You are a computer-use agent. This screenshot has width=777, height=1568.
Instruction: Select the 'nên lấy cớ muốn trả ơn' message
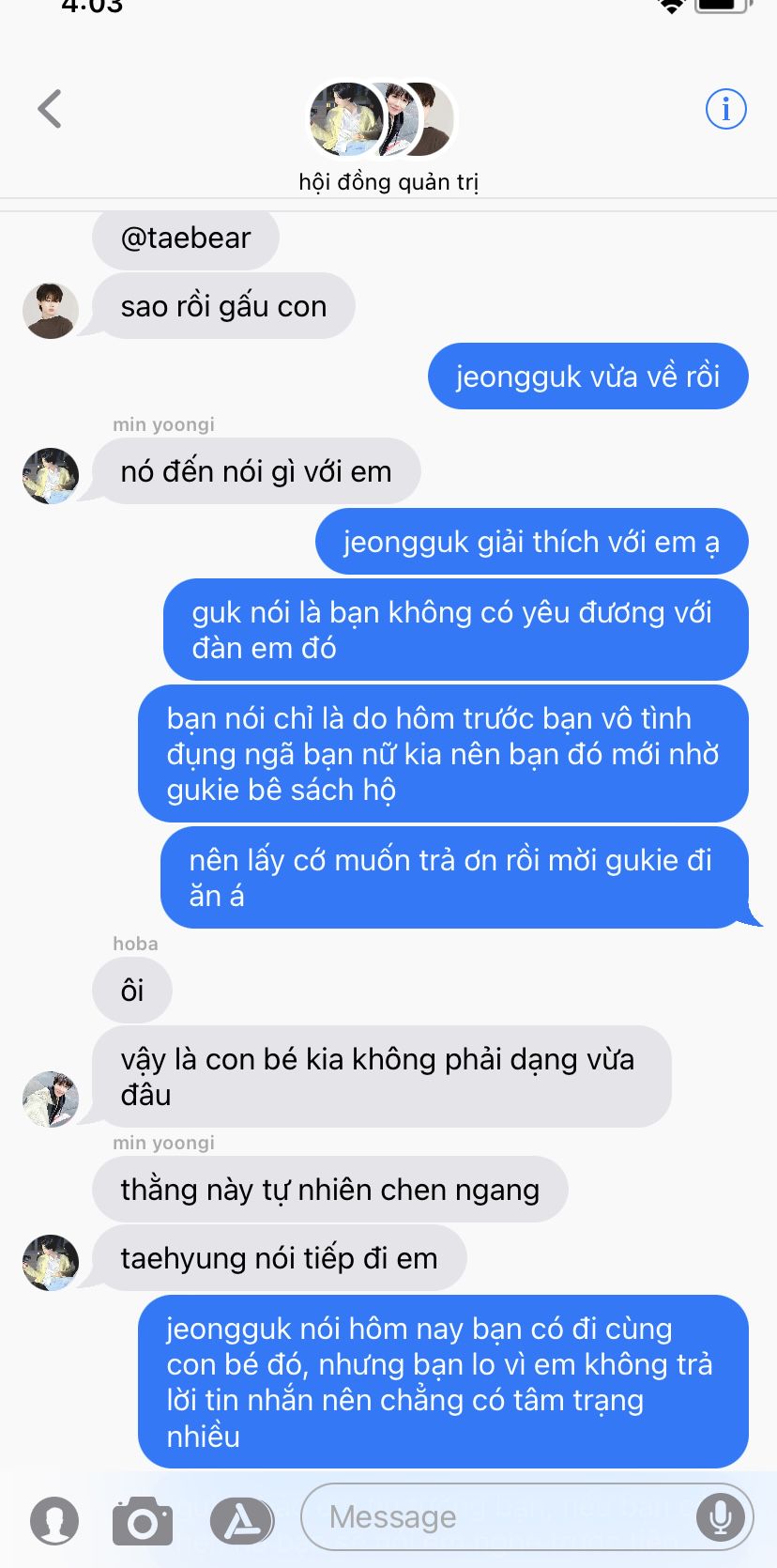(455, 878)
